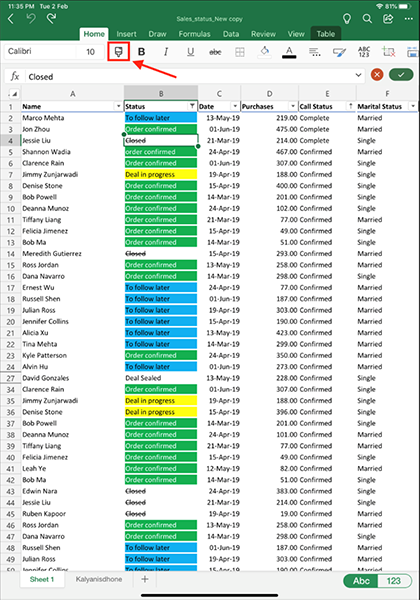The image size is (420, 600).
Task: Click the lightbulb Tell Me icon
Action: [347, 19]
